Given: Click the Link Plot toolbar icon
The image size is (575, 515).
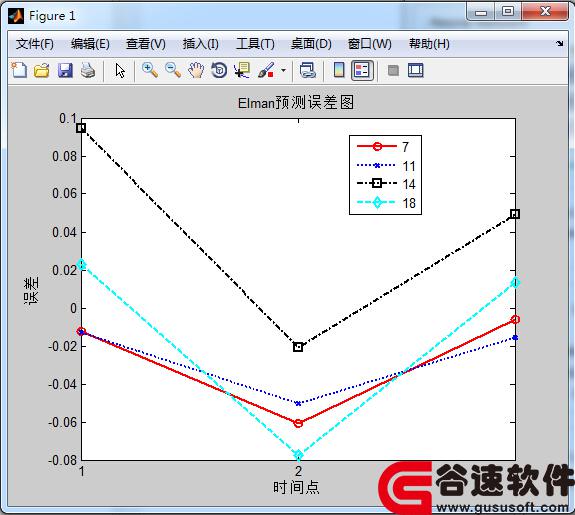Looking at the screenshot, I should click(307, 70).
